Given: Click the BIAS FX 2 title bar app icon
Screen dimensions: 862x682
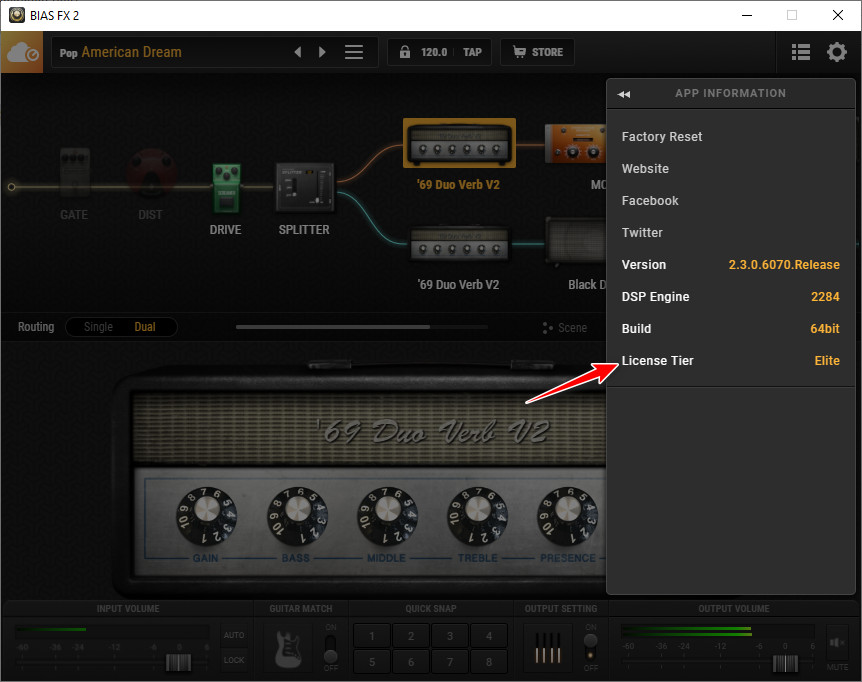Looking at the screenshot, I should [16, 15].
